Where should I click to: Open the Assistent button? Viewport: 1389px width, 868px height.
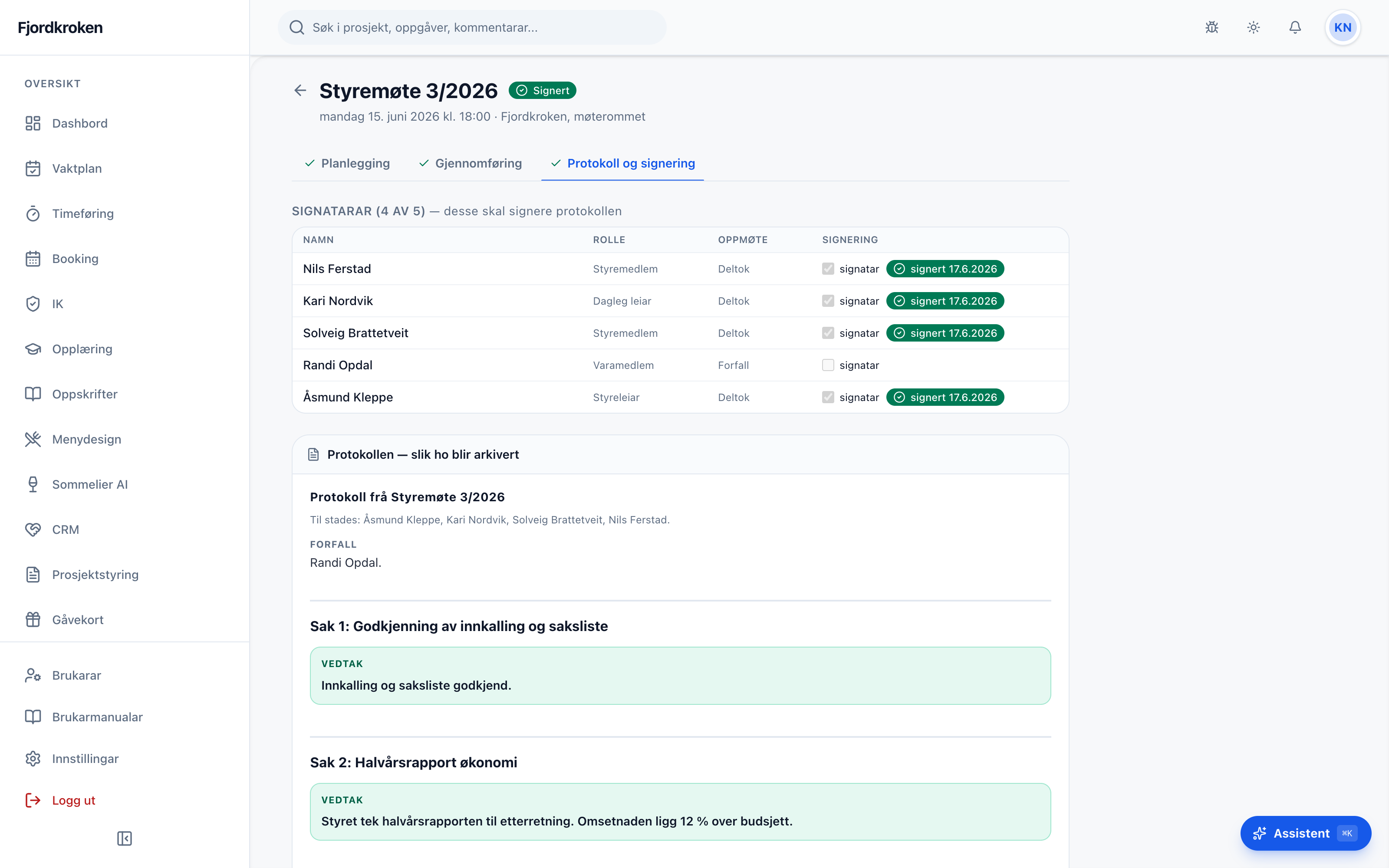point(1305,833)
